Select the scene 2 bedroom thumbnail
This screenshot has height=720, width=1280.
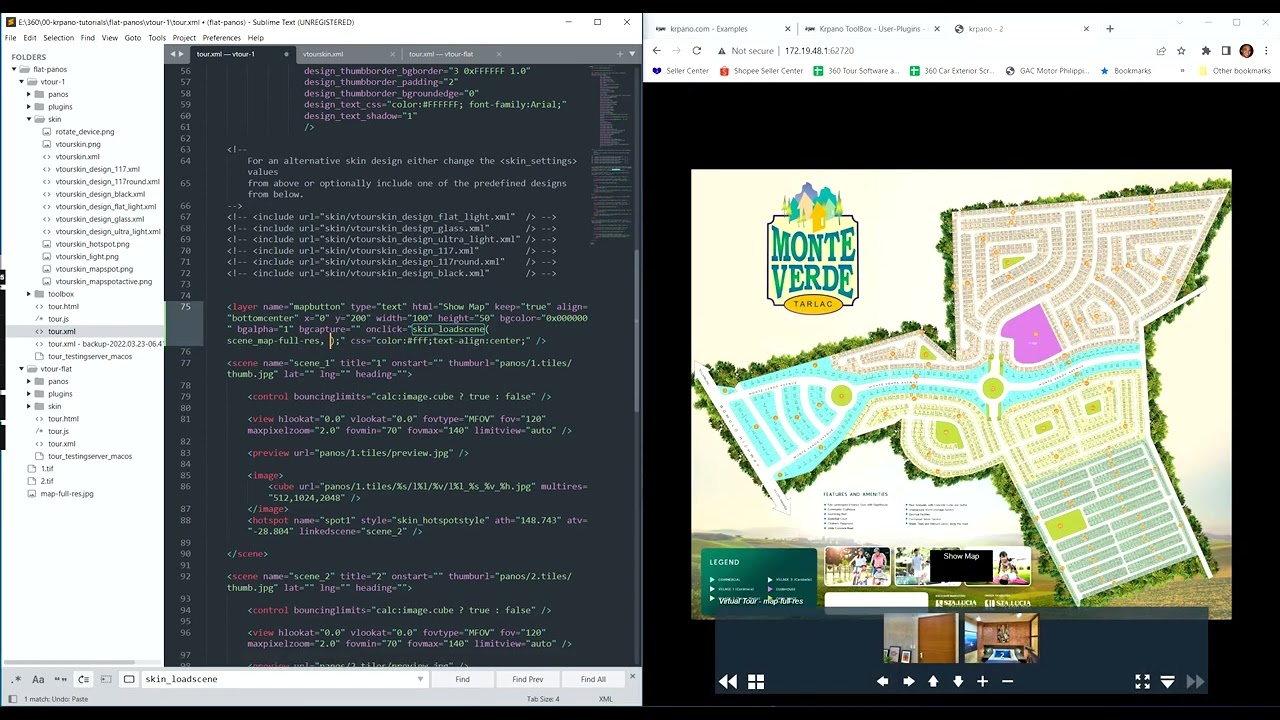click(x=1001, y=640)
